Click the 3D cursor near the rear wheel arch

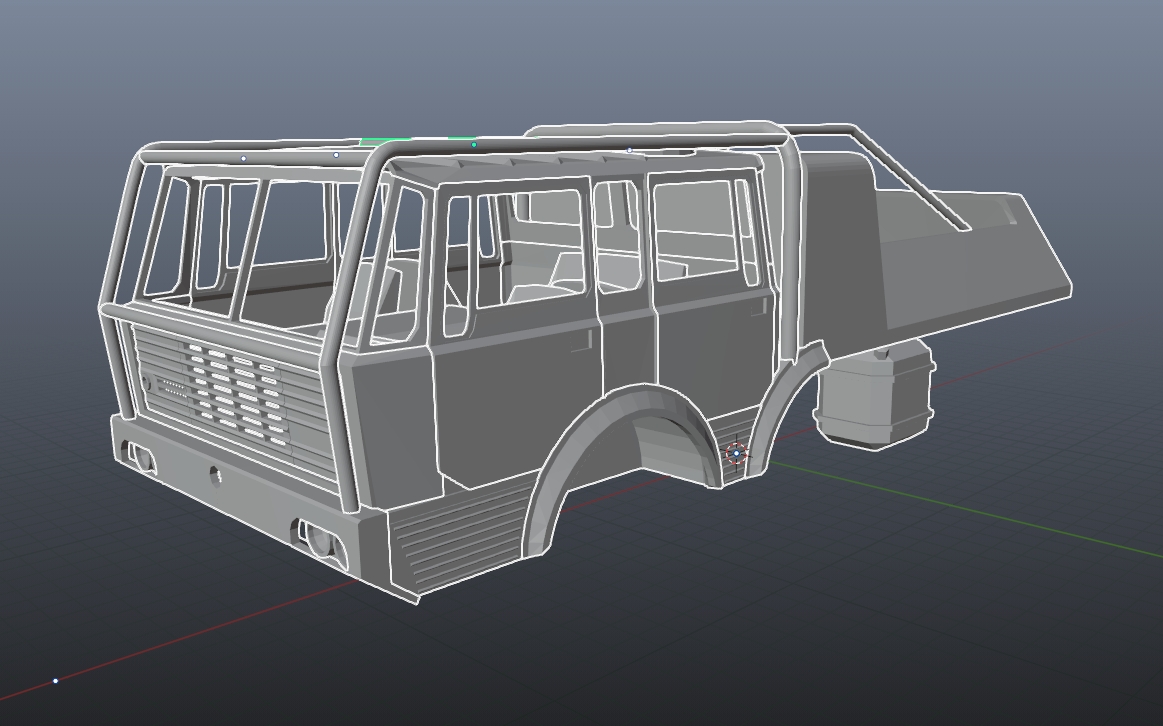pos(737,452)
